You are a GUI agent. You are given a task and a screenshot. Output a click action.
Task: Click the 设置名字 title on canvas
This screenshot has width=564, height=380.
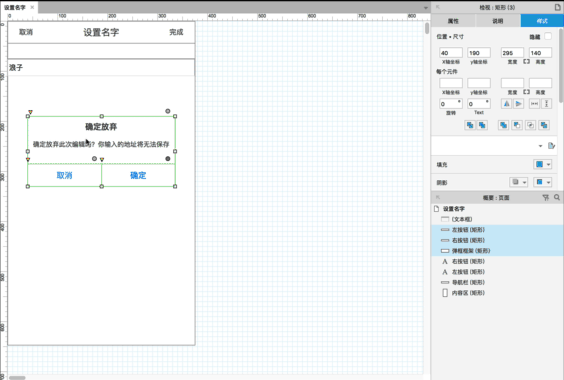(x=101, y=32)
